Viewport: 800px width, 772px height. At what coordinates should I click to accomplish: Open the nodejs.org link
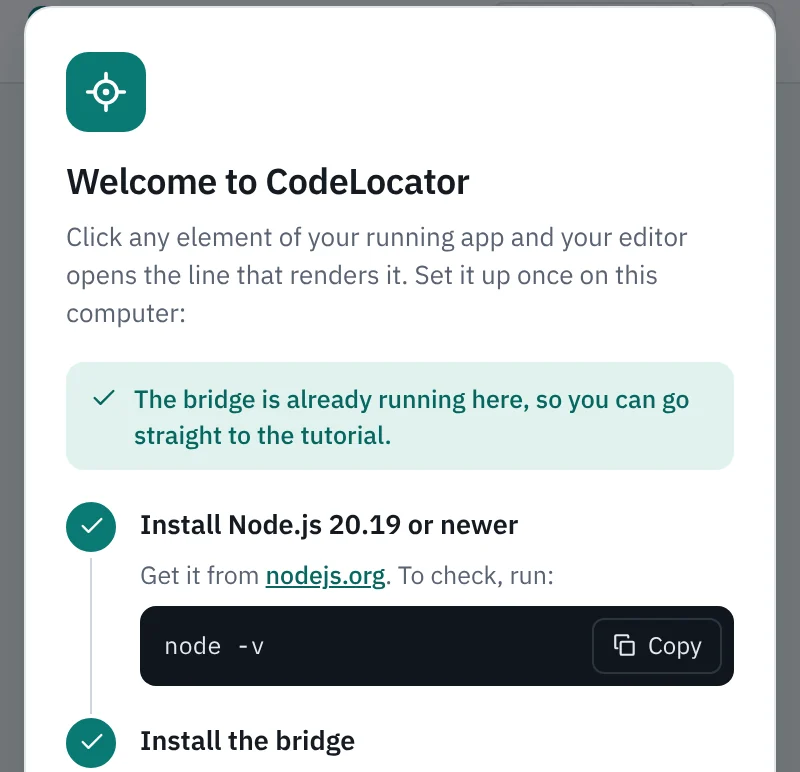coord(326,576)
